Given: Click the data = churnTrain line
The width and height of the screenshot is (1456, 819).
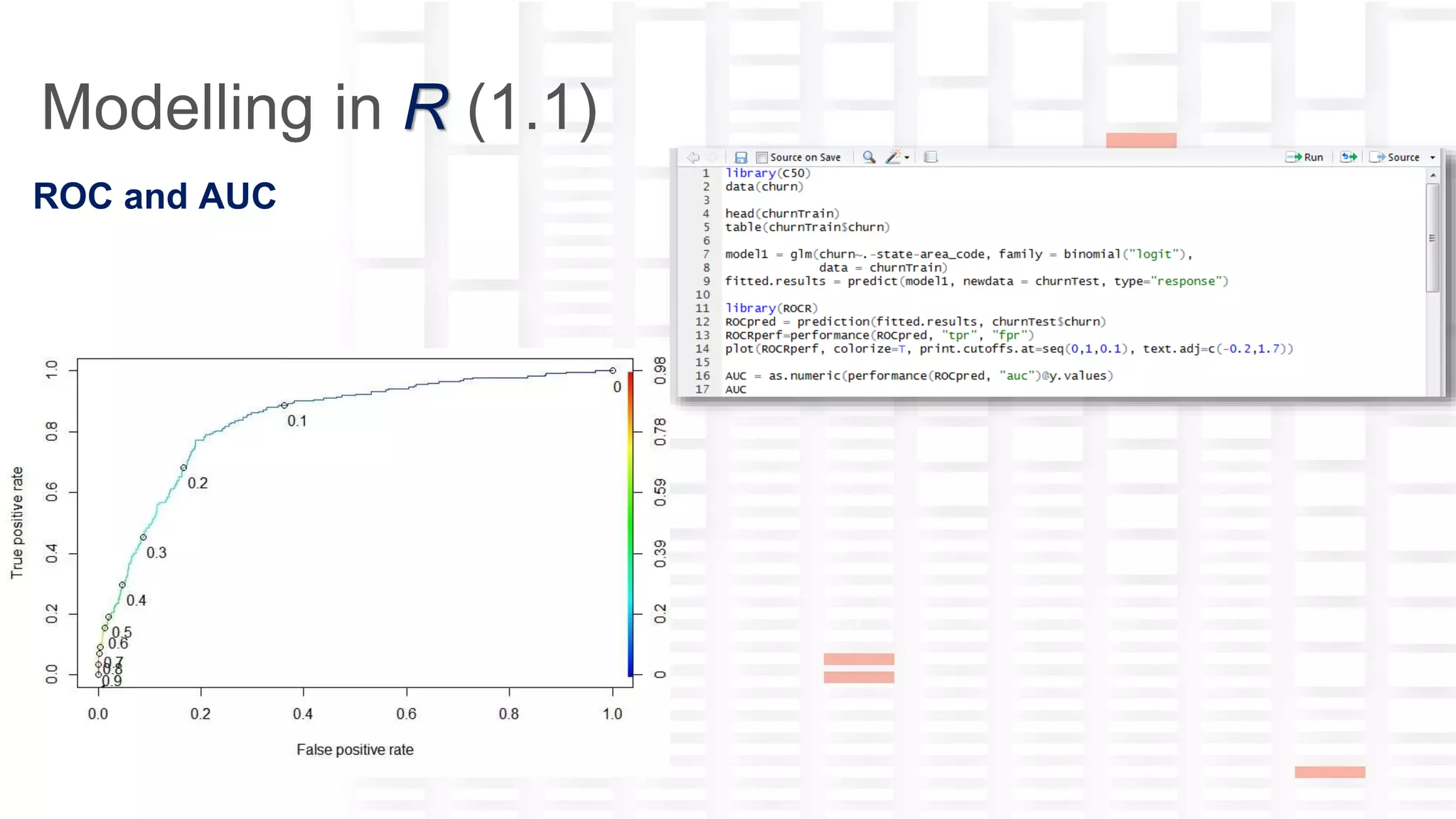Looking at the screenshot, I should 883,267.
